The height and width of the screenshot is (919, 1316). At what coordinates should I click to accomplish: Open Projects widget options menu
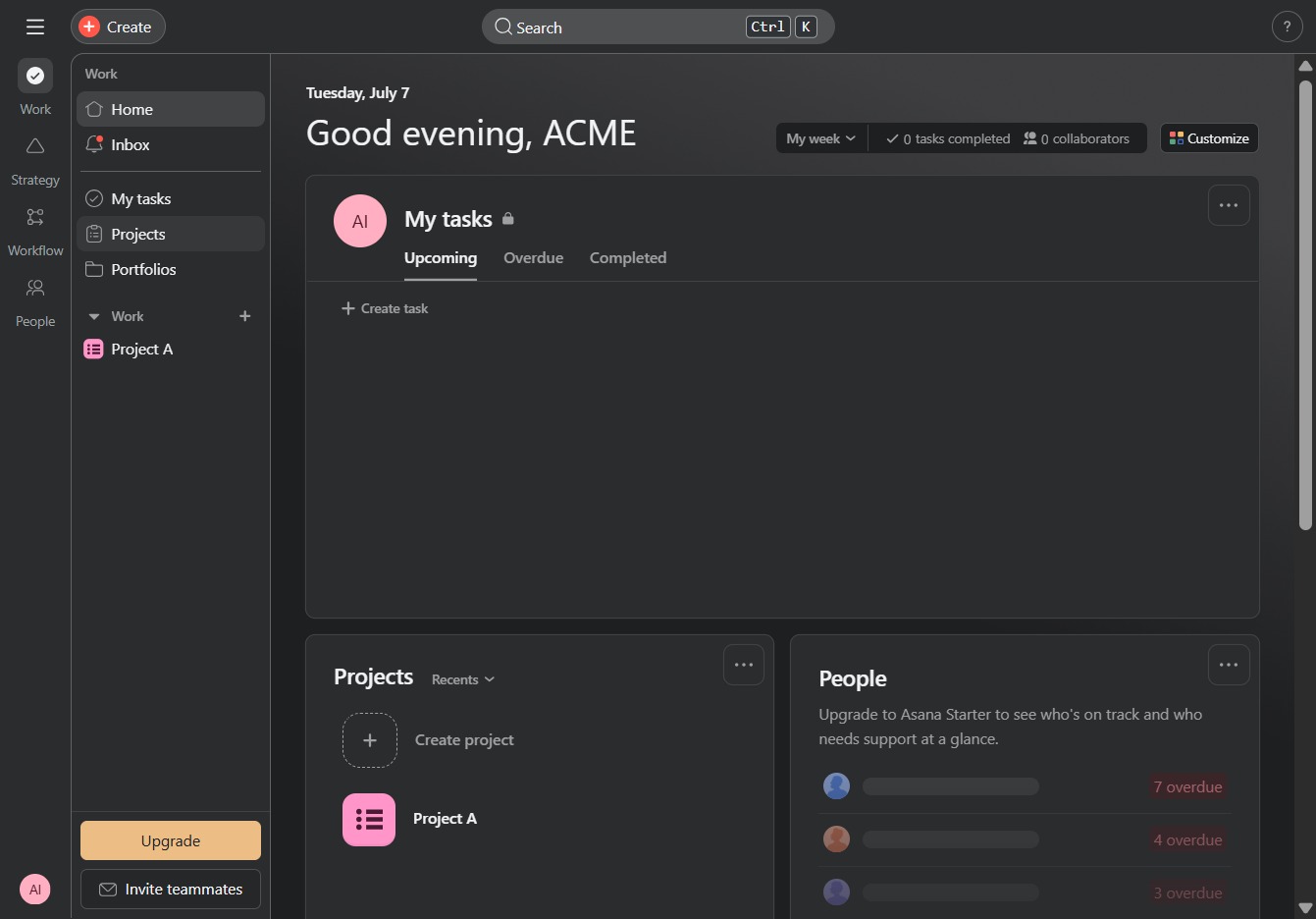[x=744, y=665]
